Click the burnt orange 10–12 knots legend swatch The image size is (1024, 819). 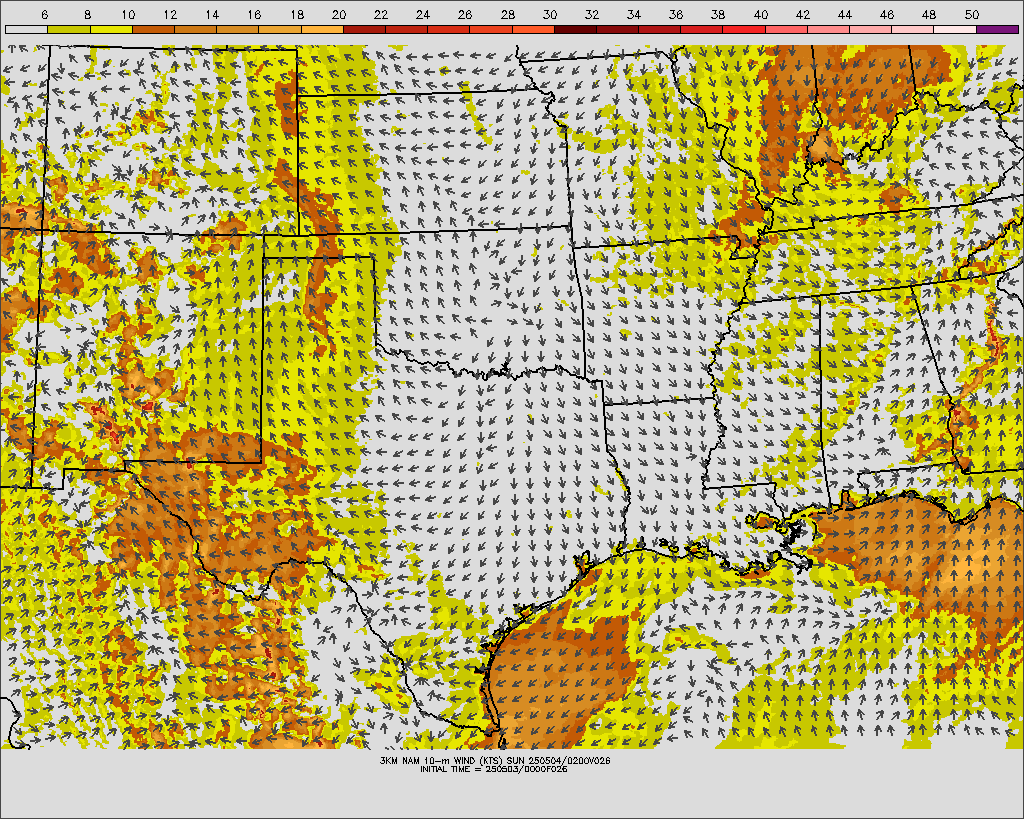[153, 29]
